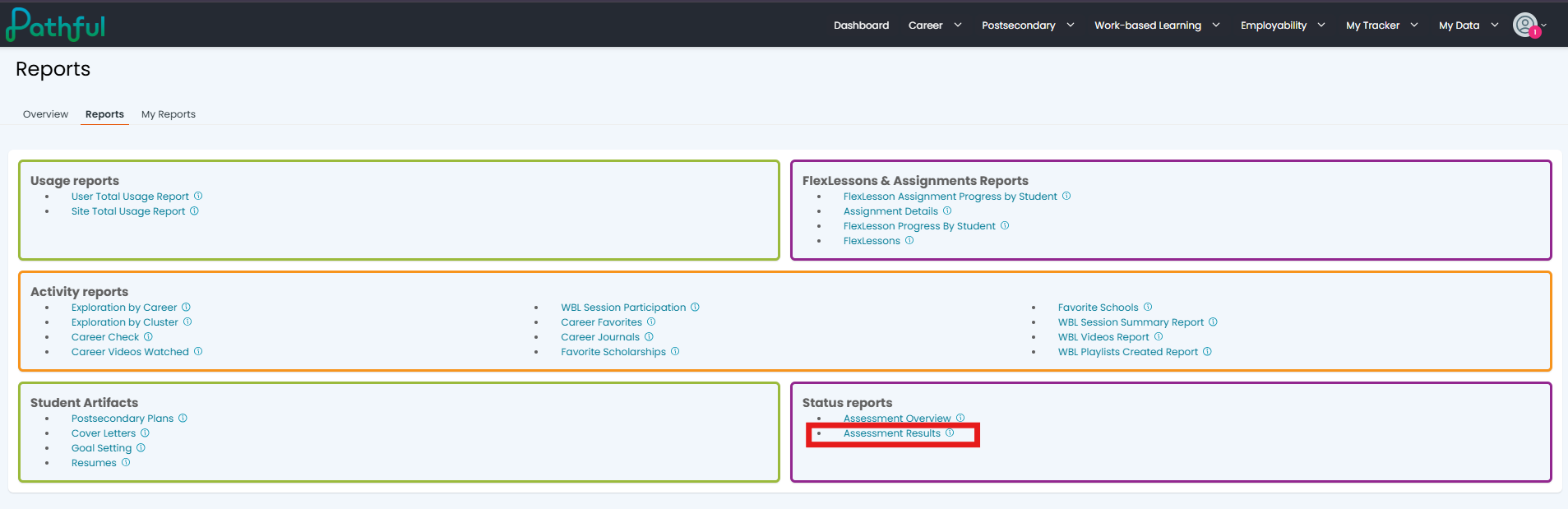Screen dimensions: 1568x509
Task: Click the Pathful logo
Action: [x=56, y=25]
